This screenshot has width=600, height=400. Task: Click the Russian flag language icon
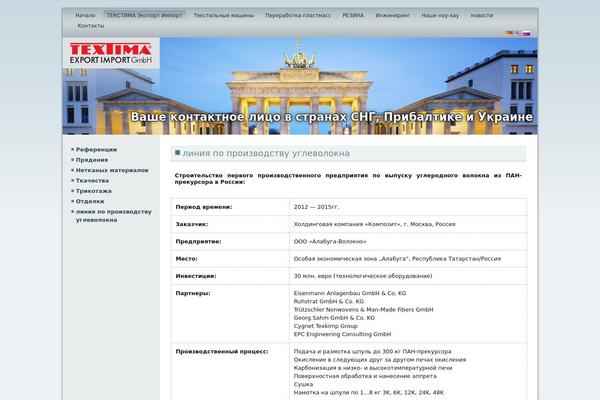click(527, 33)
